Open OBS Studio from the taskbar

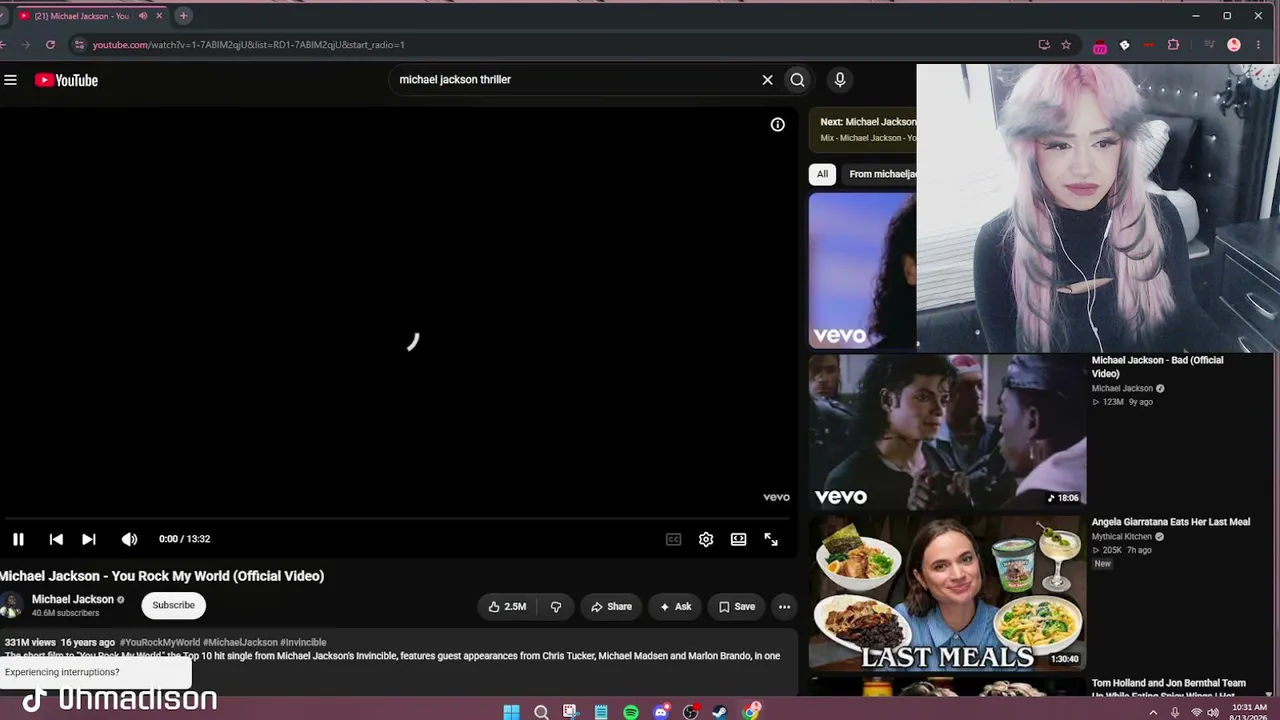[690, 712]
